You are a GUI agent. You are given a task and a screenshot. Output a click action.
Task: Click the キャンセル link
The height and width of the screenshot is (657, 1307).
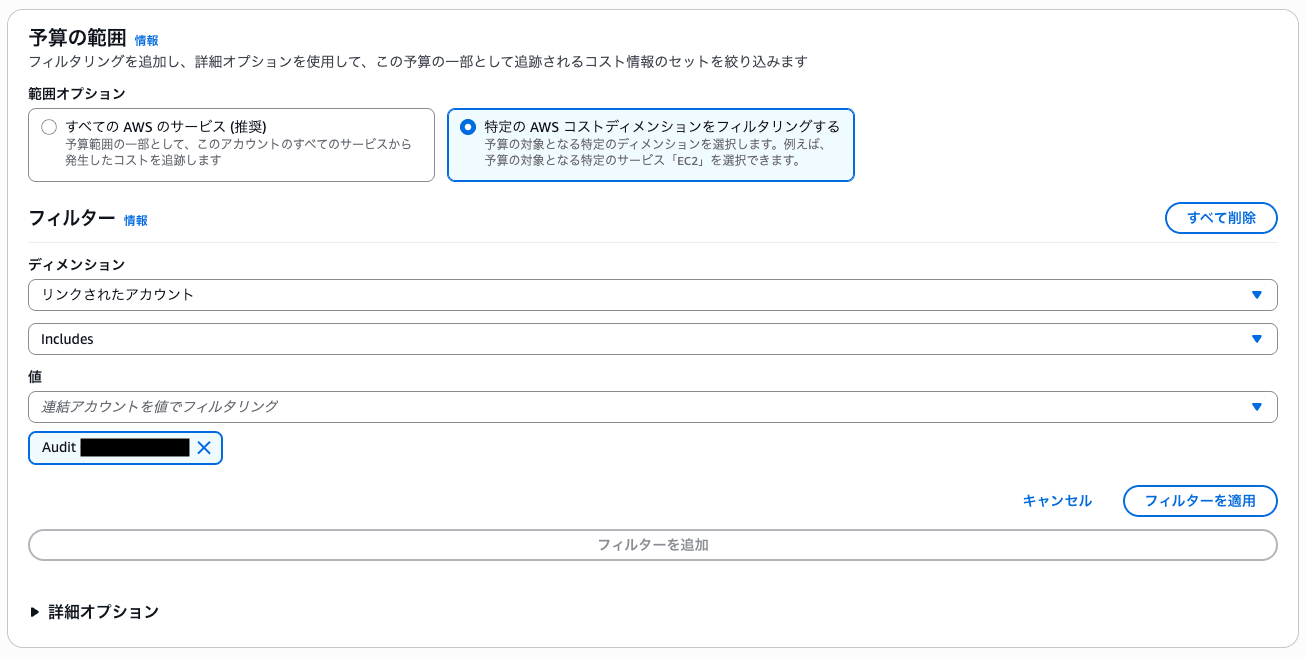pyautogui.click(x=1056, y=500)
